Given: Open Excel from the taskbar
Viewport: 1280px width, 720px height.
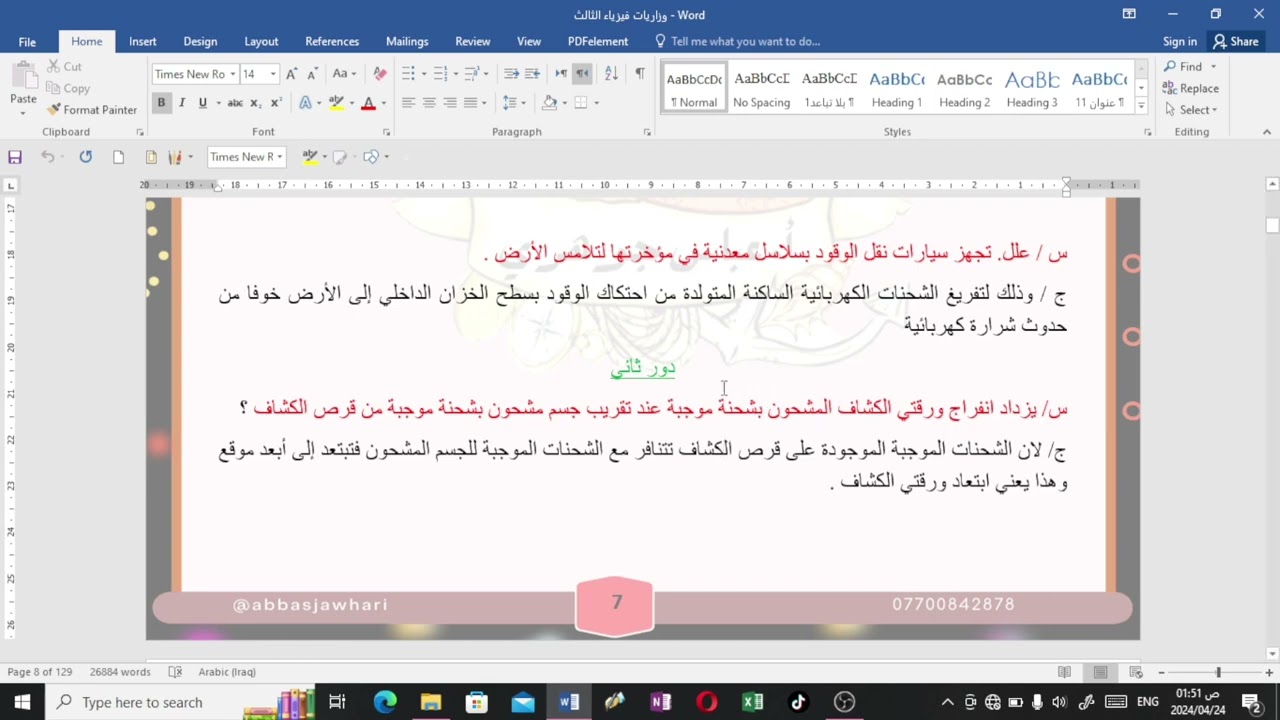Looking at the screenshot, I should (x=753, y=702).
